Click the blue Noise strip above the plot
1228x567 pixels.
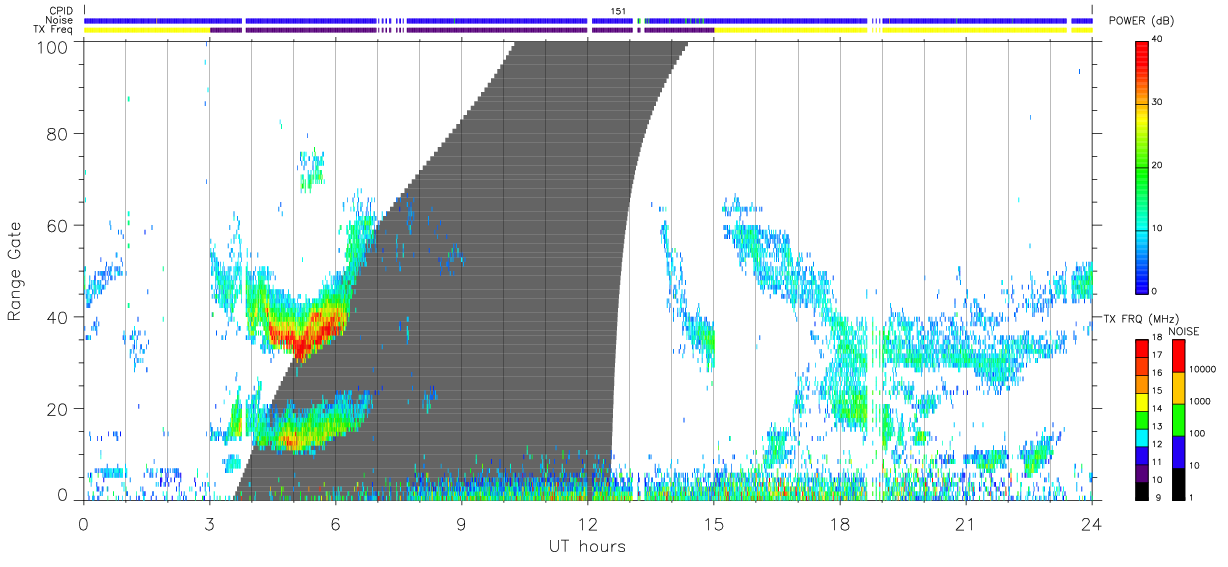pyautogui.click(x=588, y=20)
